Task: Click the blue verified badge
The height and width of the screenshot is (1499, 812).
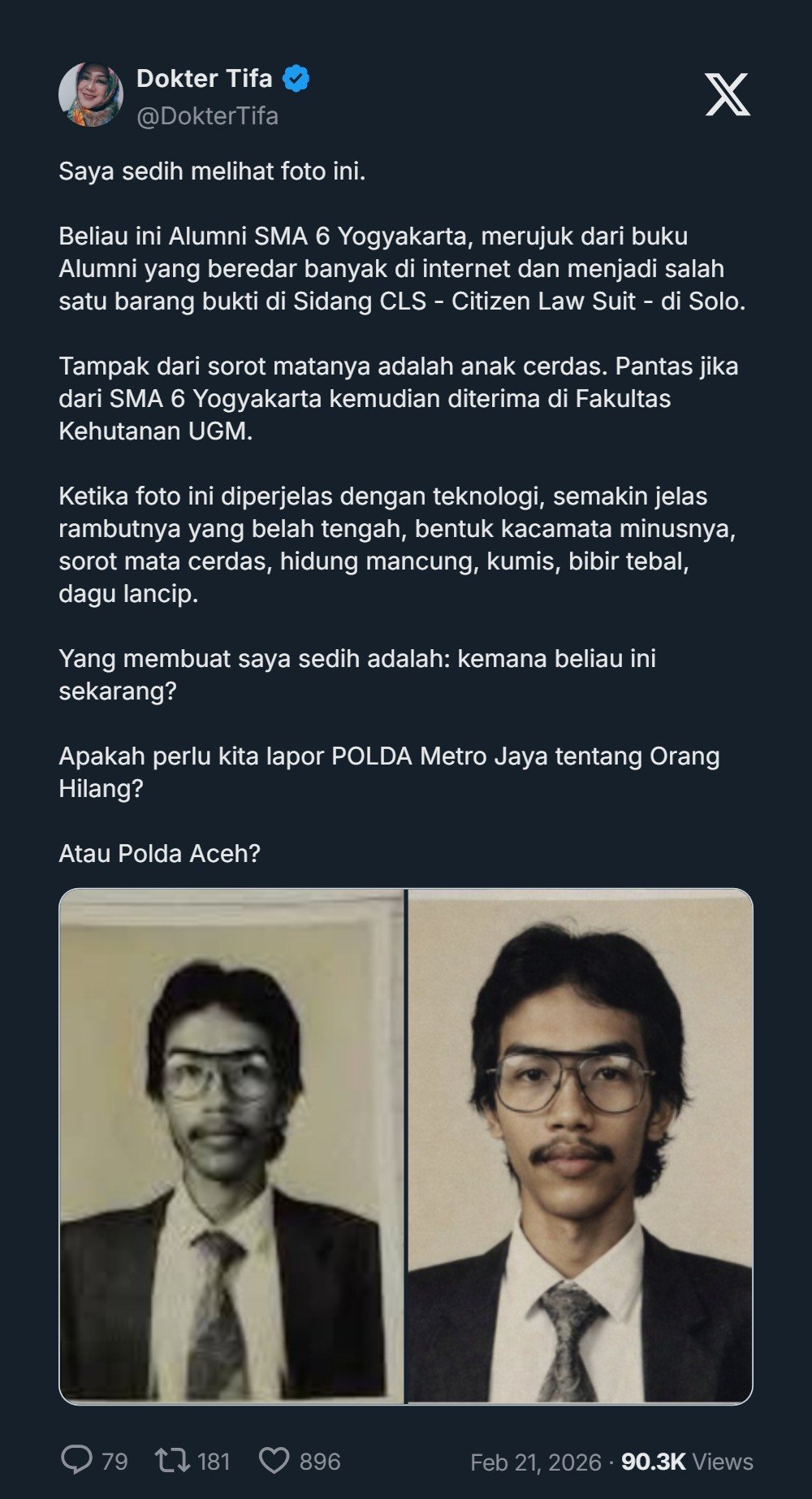Action: 296,79
